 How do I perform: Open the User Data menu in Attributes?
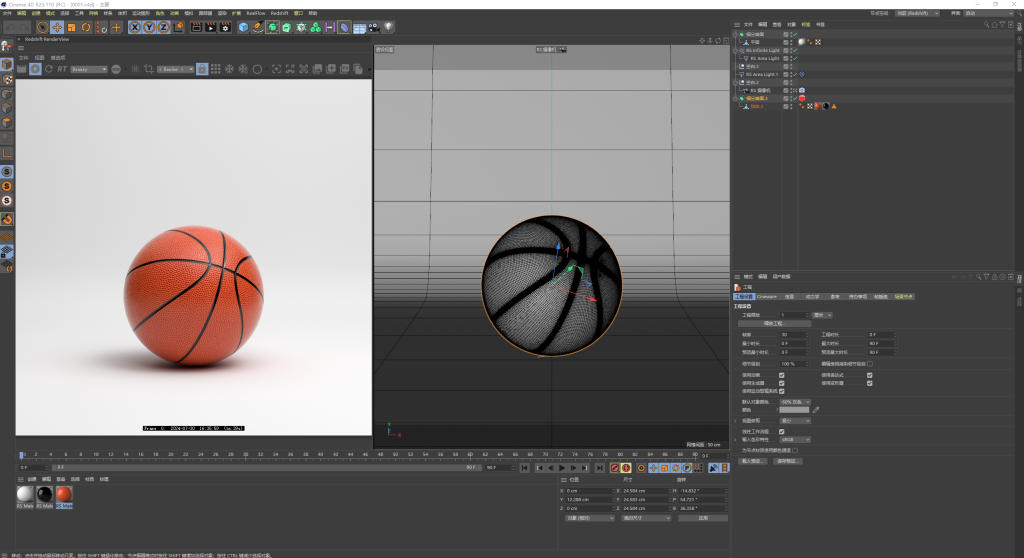click(782, 276)
